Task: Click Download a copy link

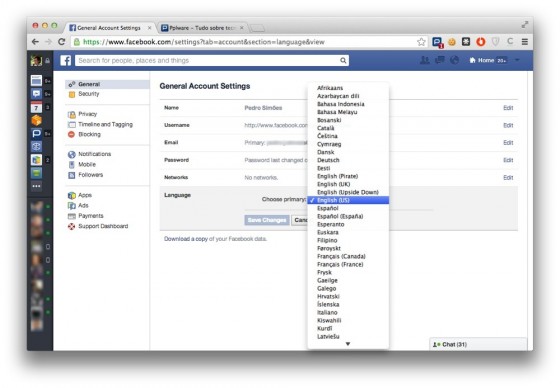Action: click(x=186, y=239)
